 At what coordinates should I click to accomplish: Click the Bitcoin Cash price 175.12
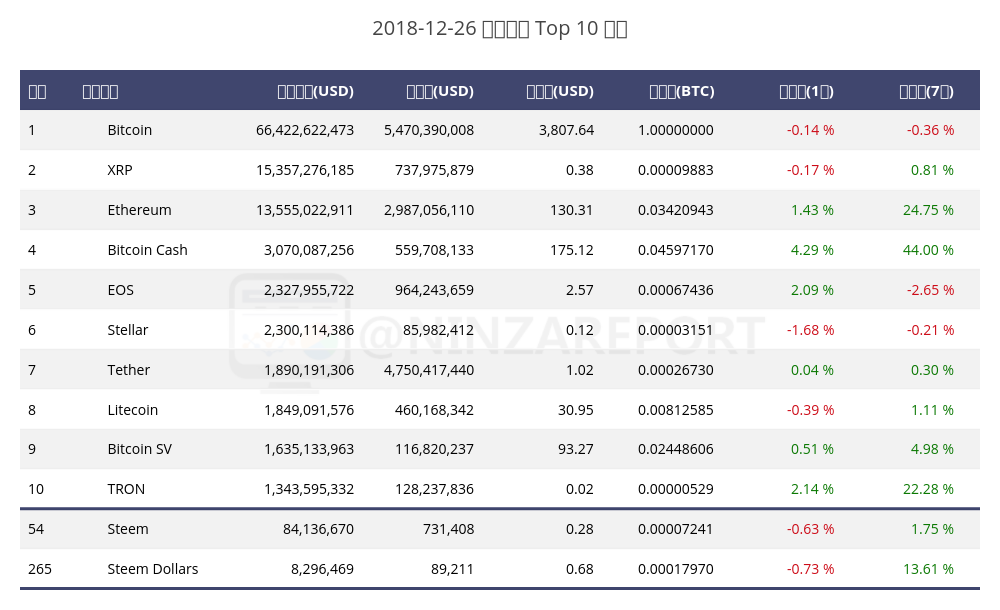(571, 250)
